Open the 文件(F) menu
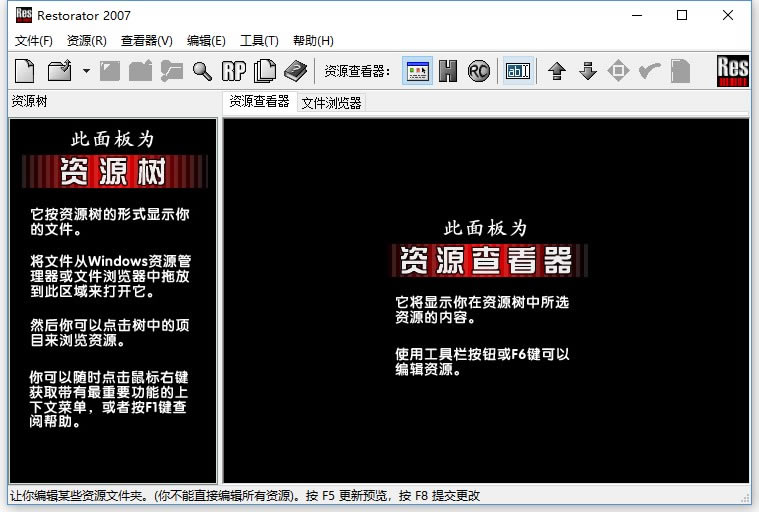759x512 pixels. pos(33,41)
